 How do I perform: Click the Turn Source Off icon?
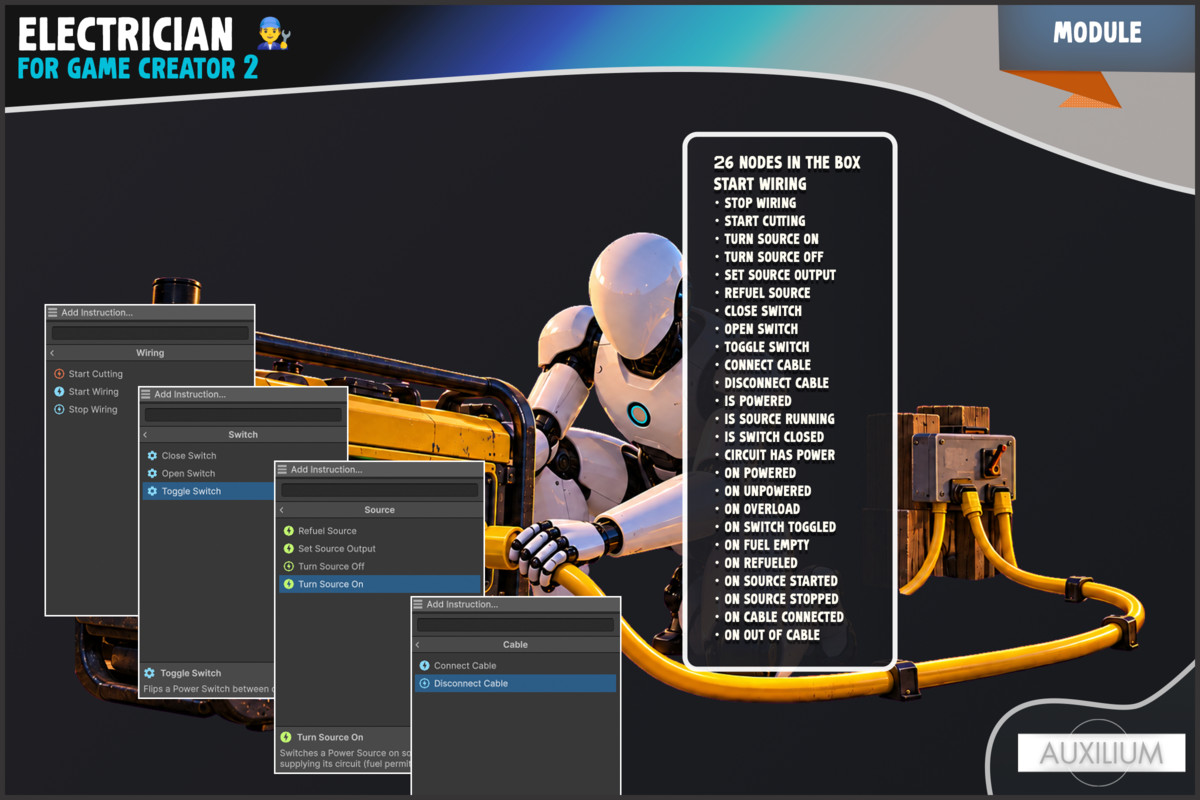coord(289,566)
